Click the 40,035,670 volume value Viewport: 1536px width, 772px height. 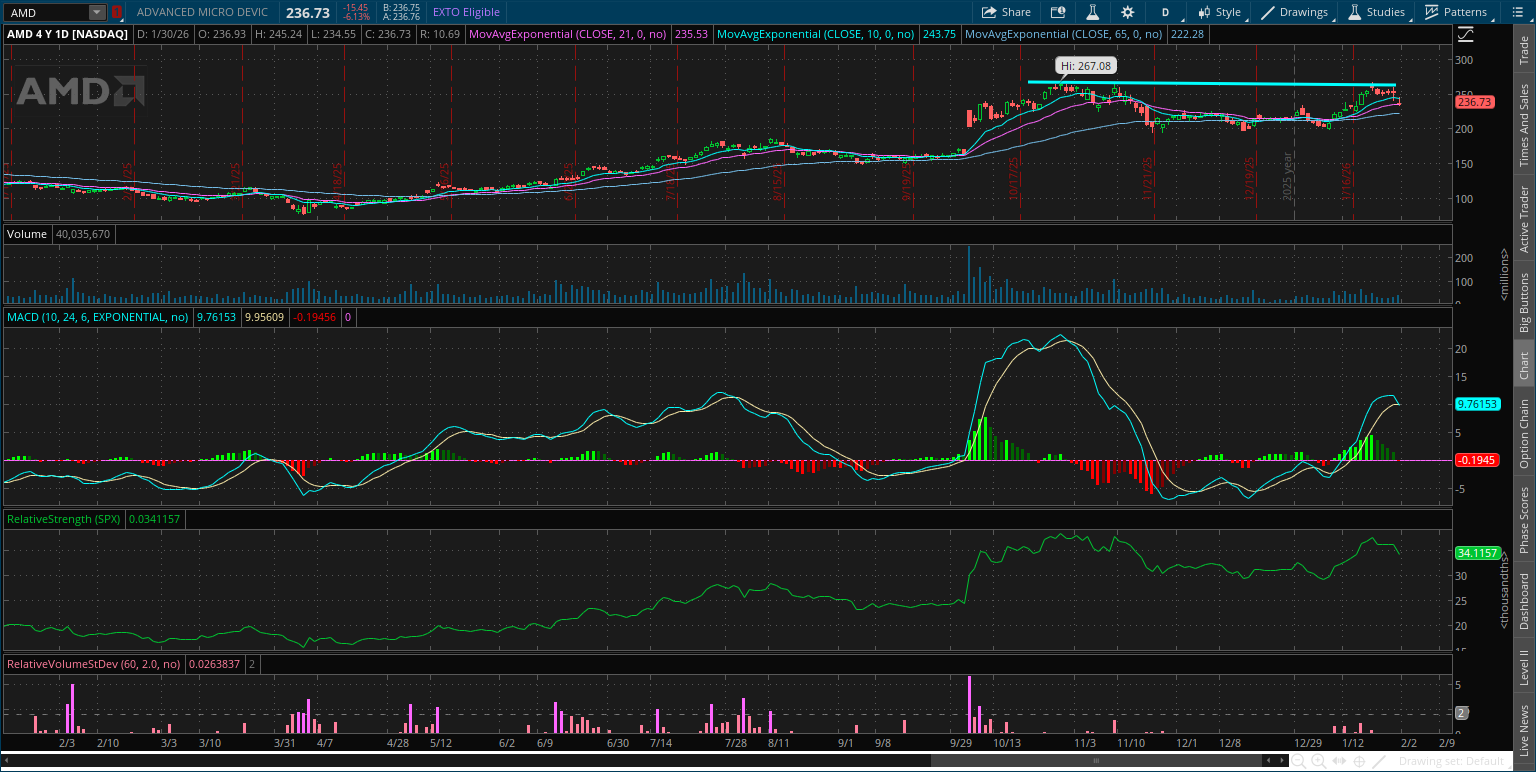pyautogui.click(x=84, y=234)
